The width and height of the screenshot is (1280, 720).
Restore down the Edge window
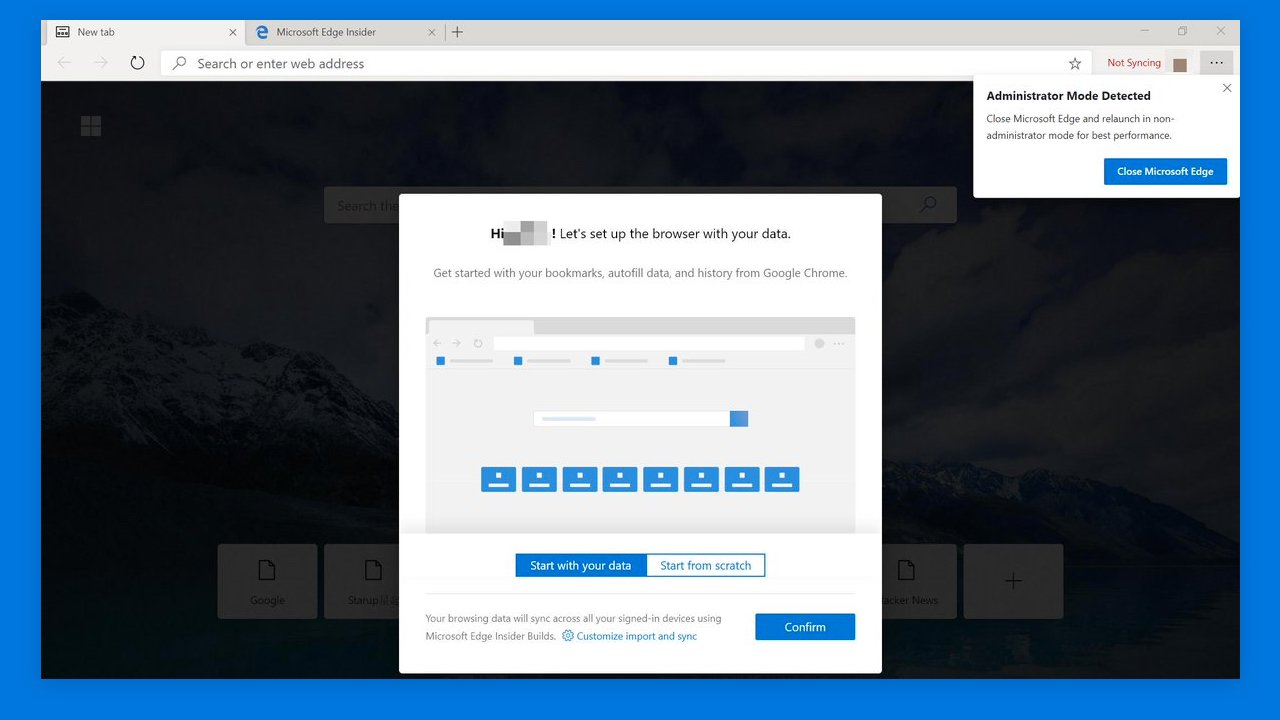(x=1182, y=31)
